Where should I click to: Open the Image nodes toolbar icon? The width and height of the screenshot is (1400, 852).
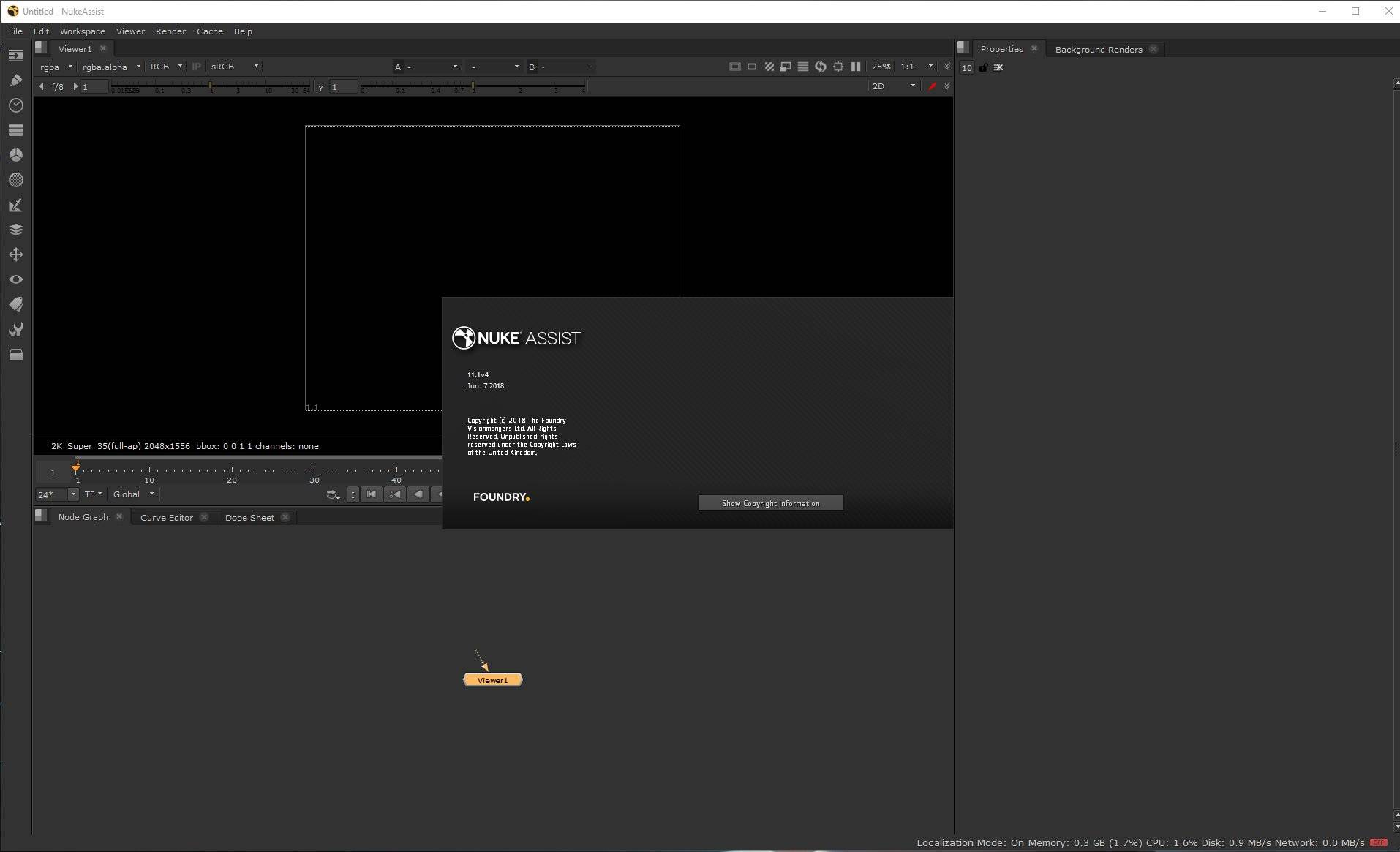[16, 56]
